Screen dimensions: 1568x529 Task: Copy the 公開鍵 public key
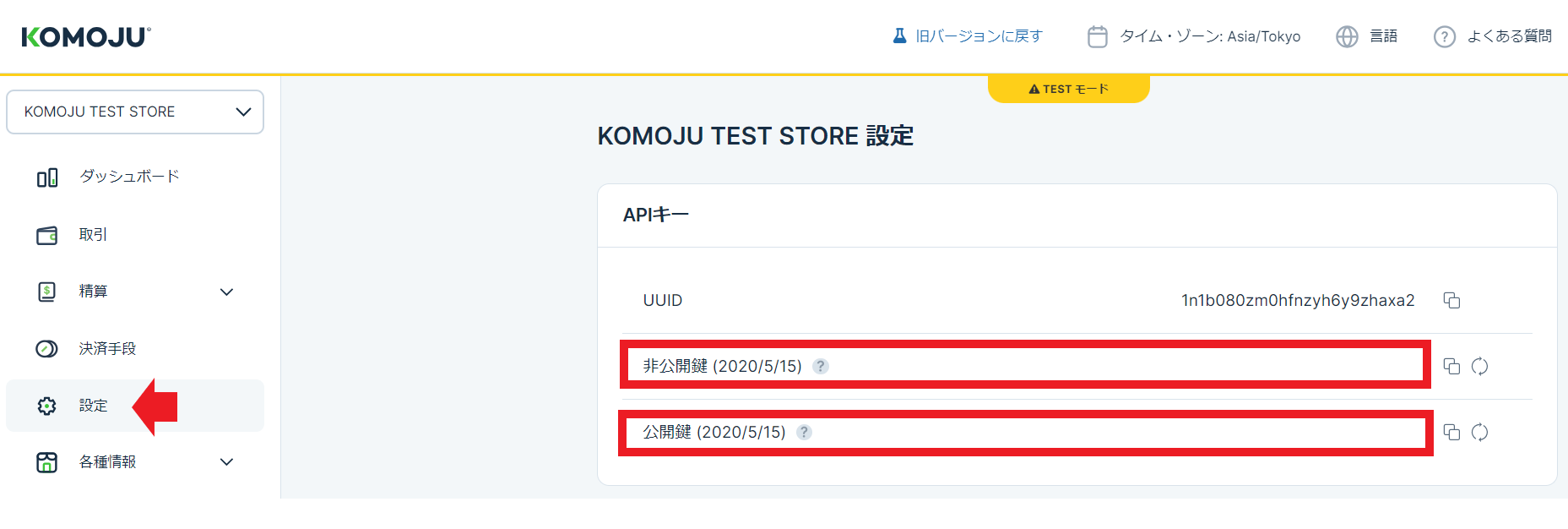(1451, 433)
